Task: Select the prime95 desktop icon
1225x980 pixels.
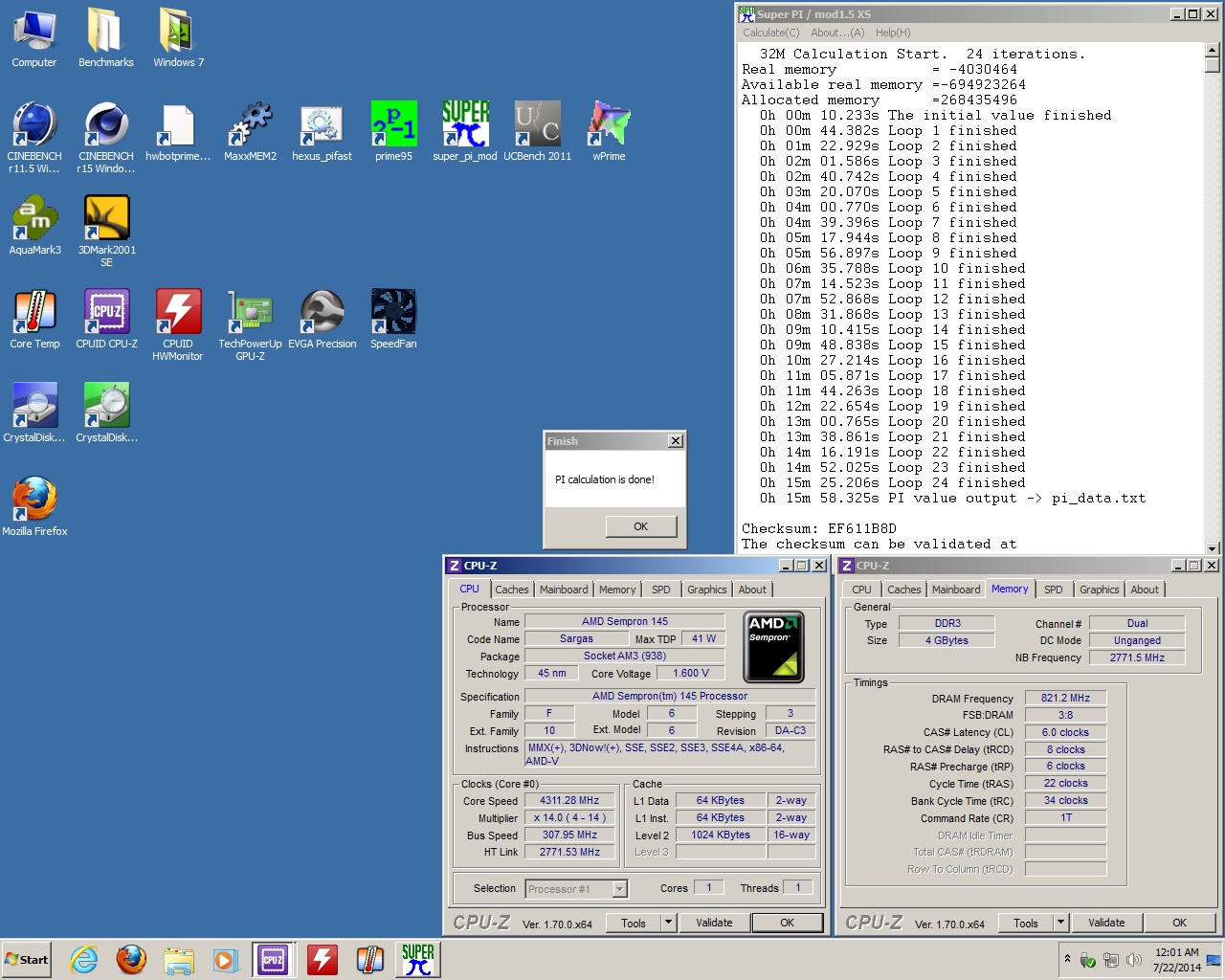Action: coord(393,132)
